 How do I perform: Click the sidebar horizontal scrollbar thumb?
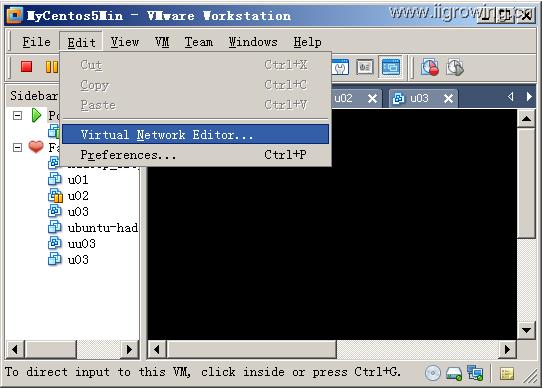click(x=50, y=349)
